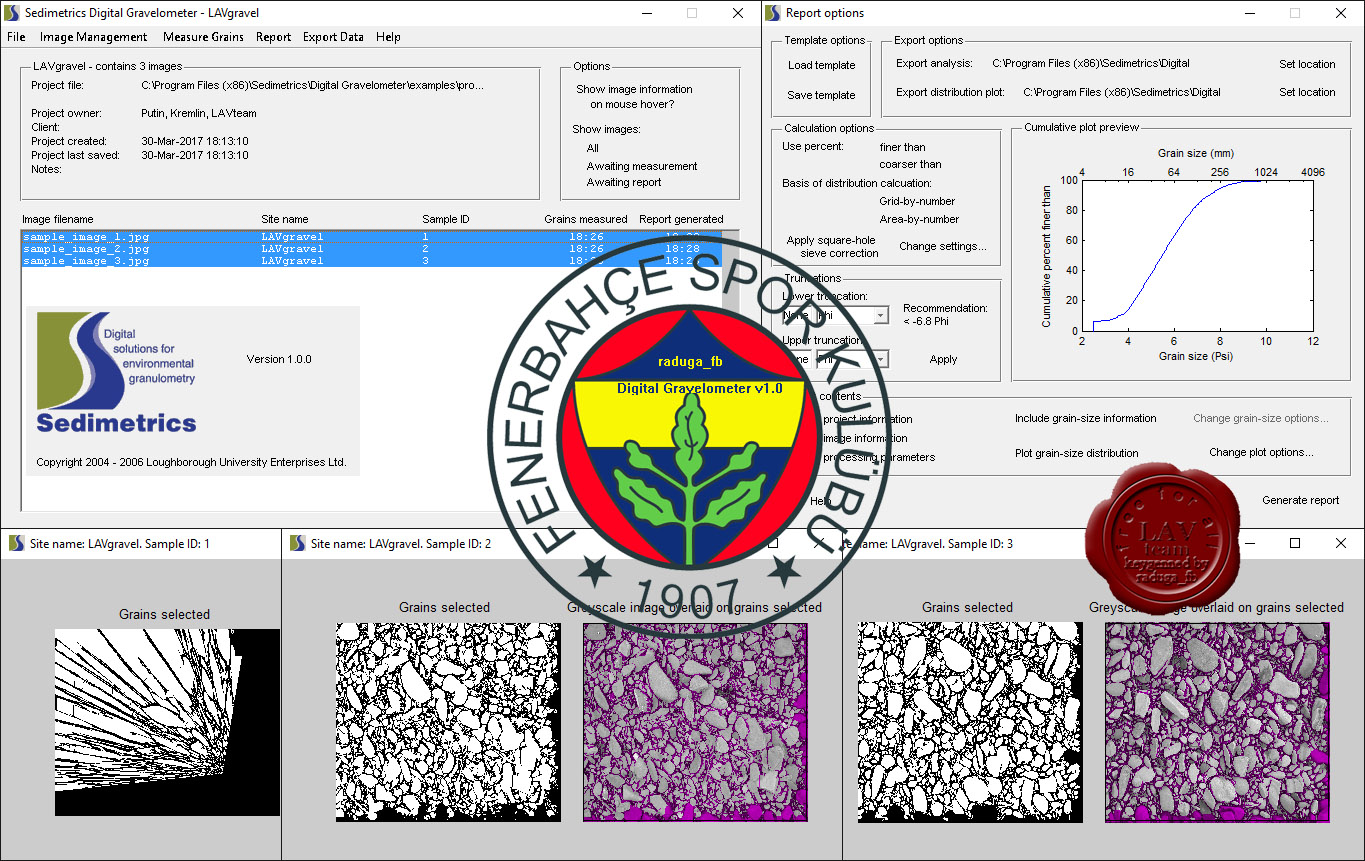Screen dimensions: 1365x861
Task: Click the Report generated column header
Action: [x=681, y=219]
